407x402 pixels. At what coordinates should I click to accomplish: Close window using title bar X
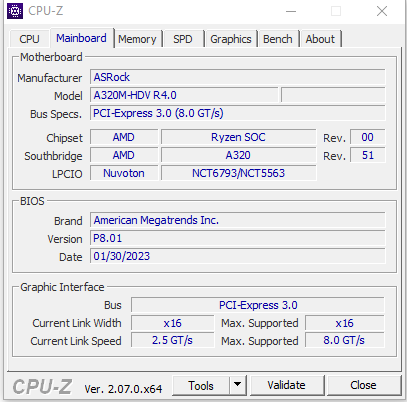point(382,11)
